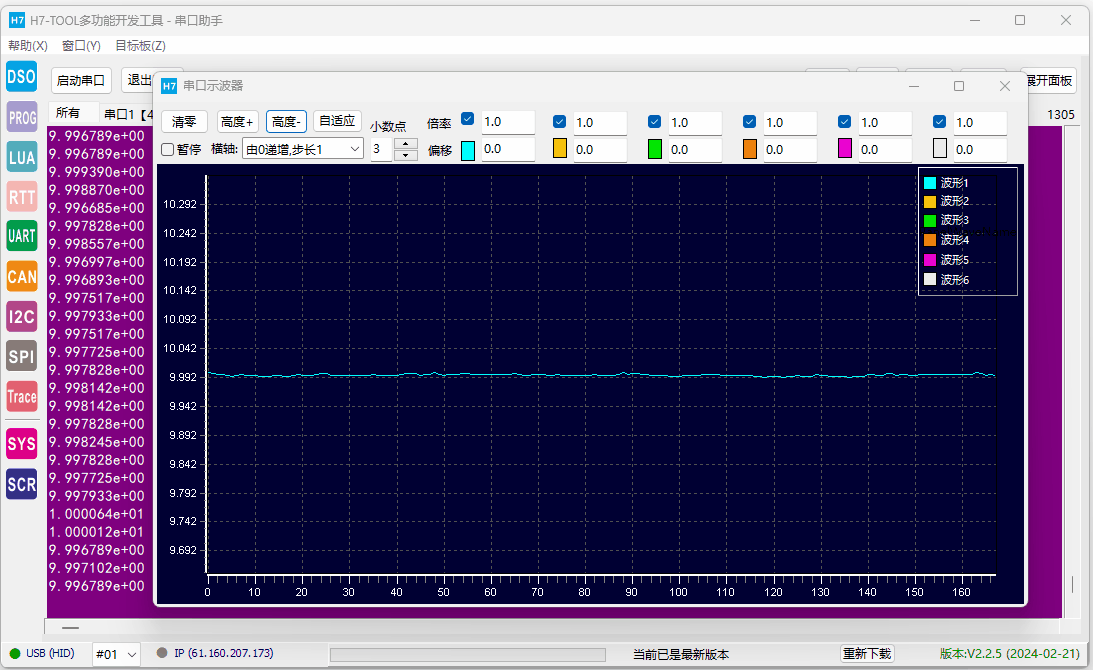Switch to the UART serial tool
The width and height of the screenshot is (1093, 670).
(x=22, y=236)
